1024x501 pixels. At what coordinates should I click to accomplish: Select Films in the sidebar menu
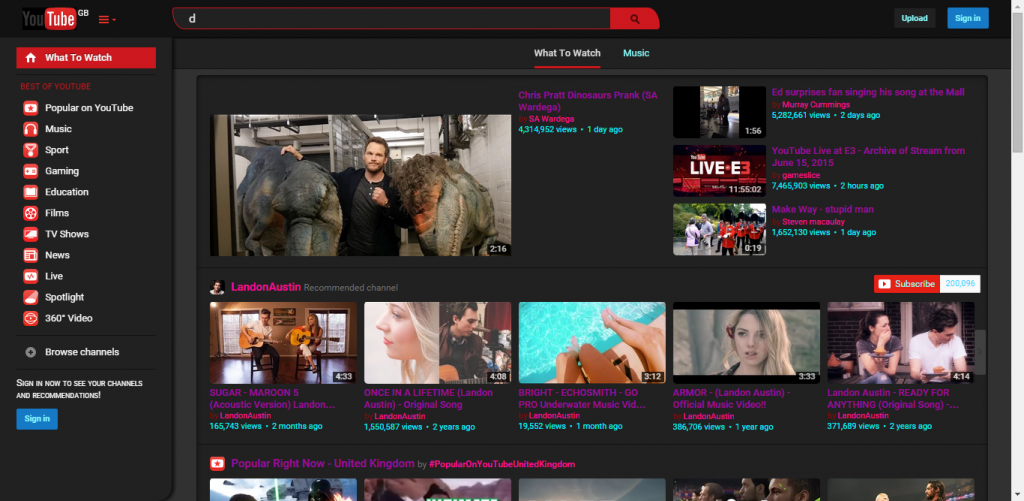click(57, 213)
